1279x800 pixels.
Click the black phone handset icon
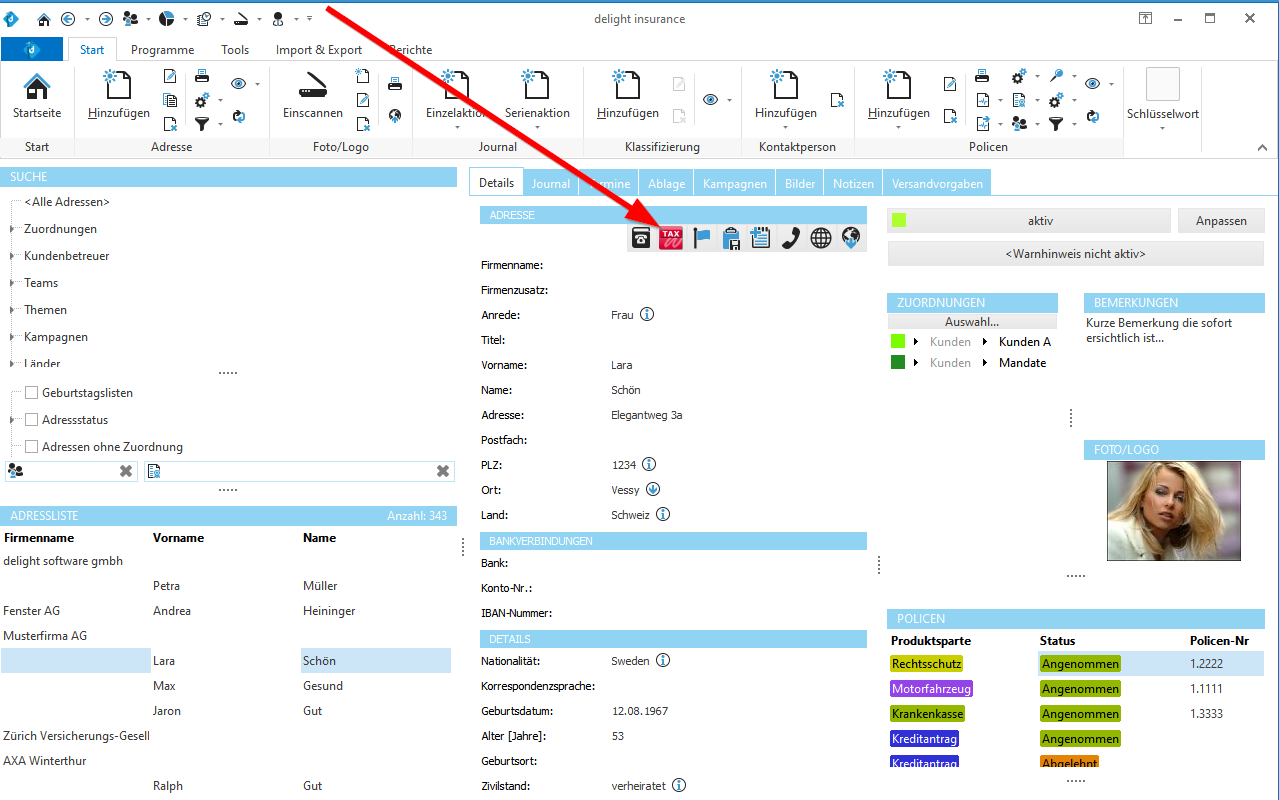coord(790,238)
